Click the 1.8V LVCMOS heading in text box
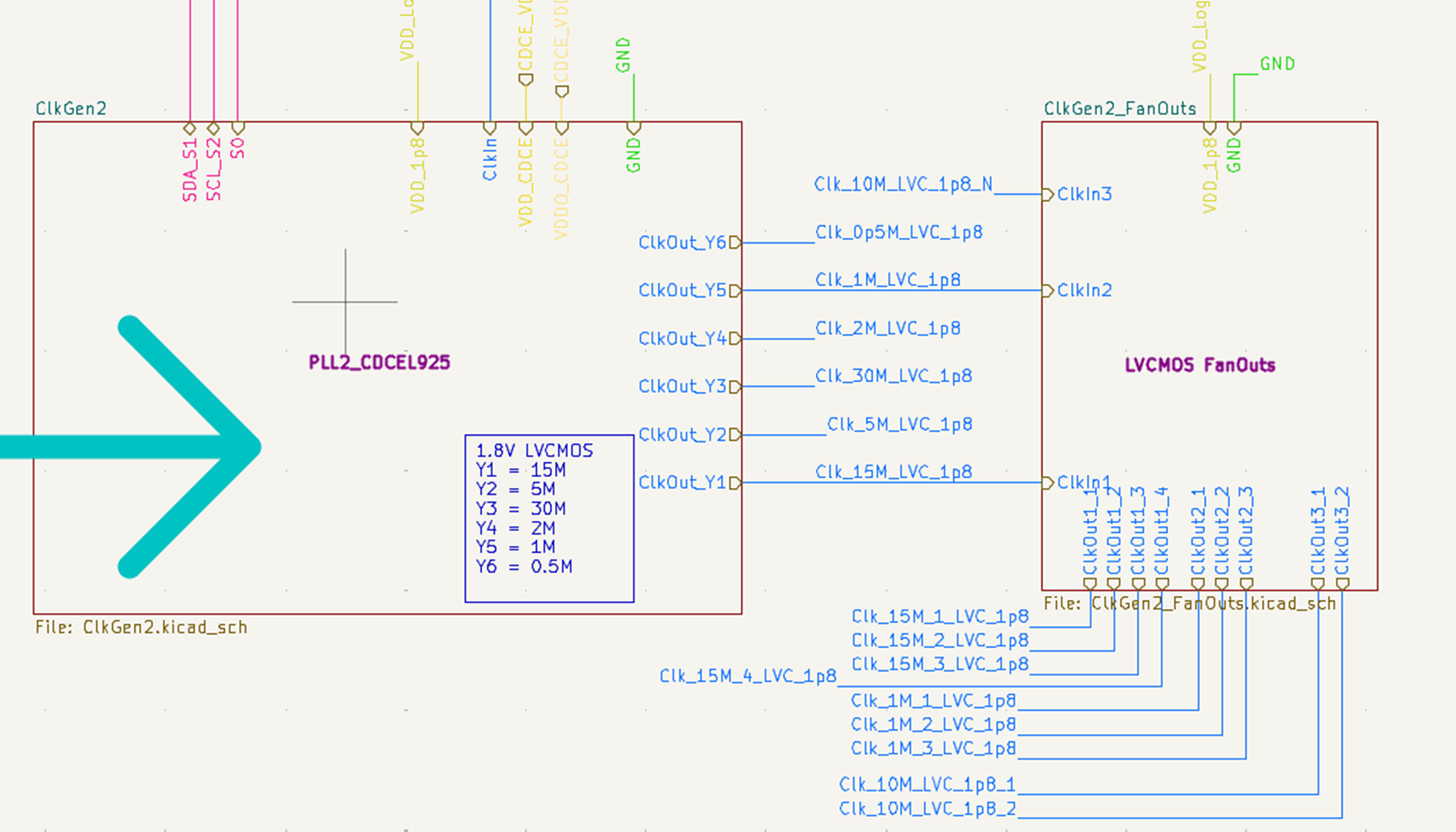Screen dimensions: 1456x832 534,451
